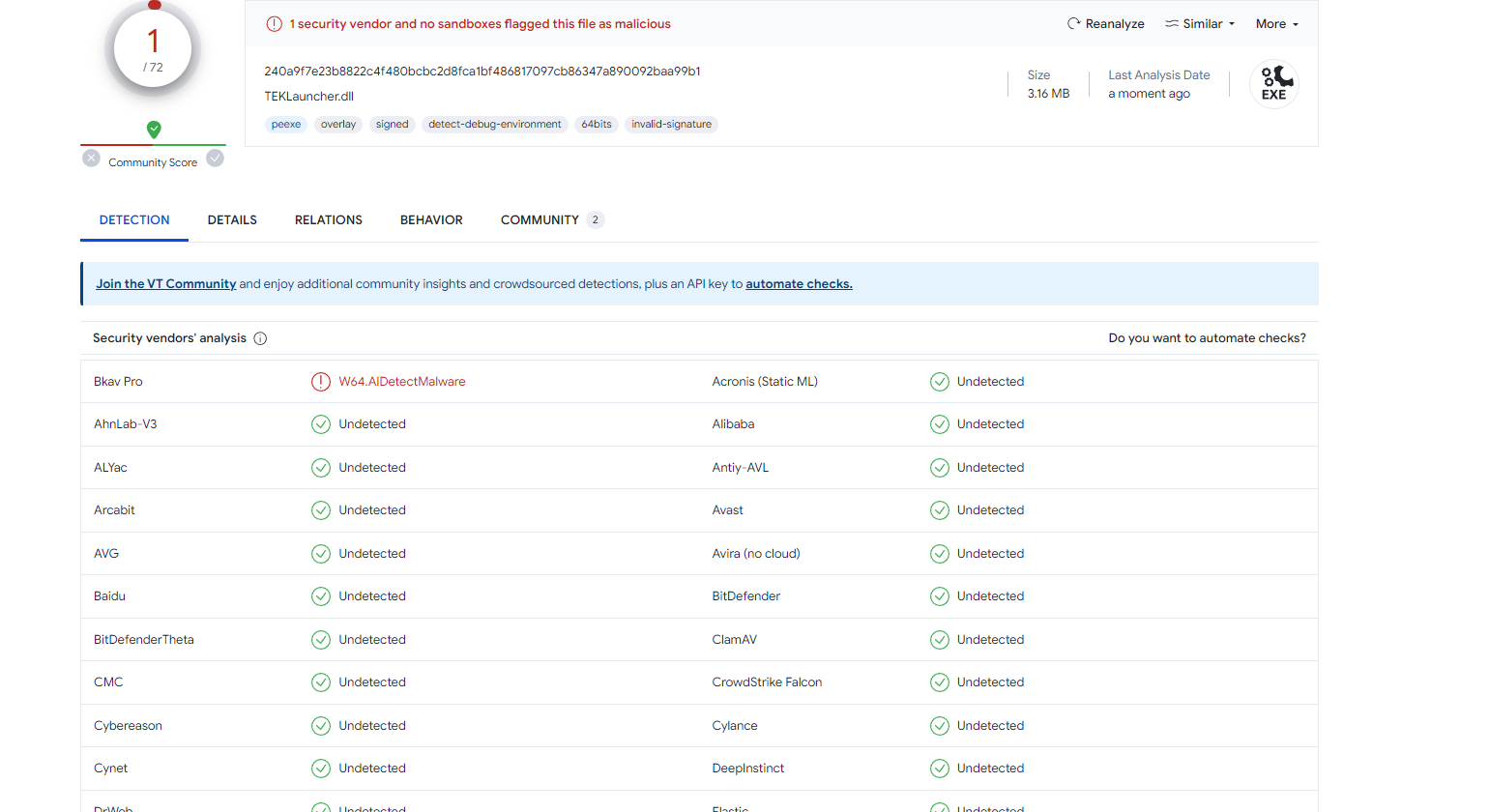Click the AhnLab-V3 undetected check icon
The height and width of the screenshot is (812, 1489).
click(x=321, y=424)
